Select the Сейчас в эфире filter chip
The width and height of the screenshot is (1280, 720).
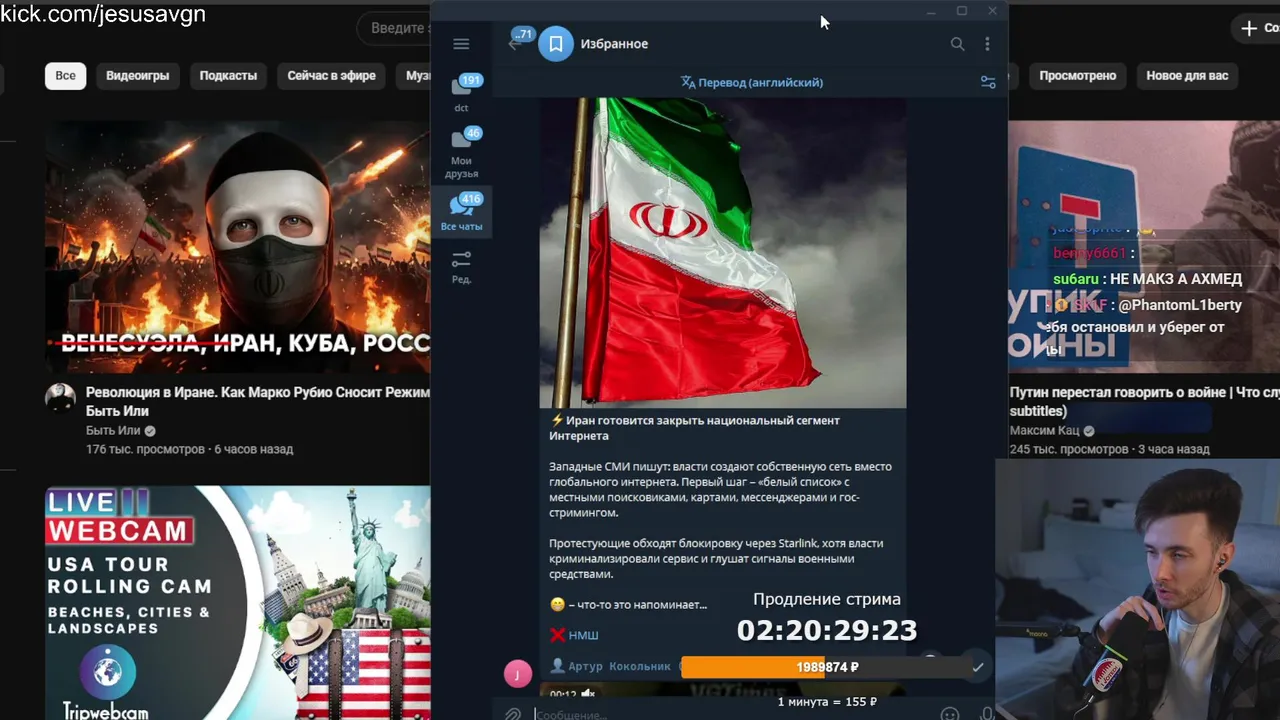(332, 76)
